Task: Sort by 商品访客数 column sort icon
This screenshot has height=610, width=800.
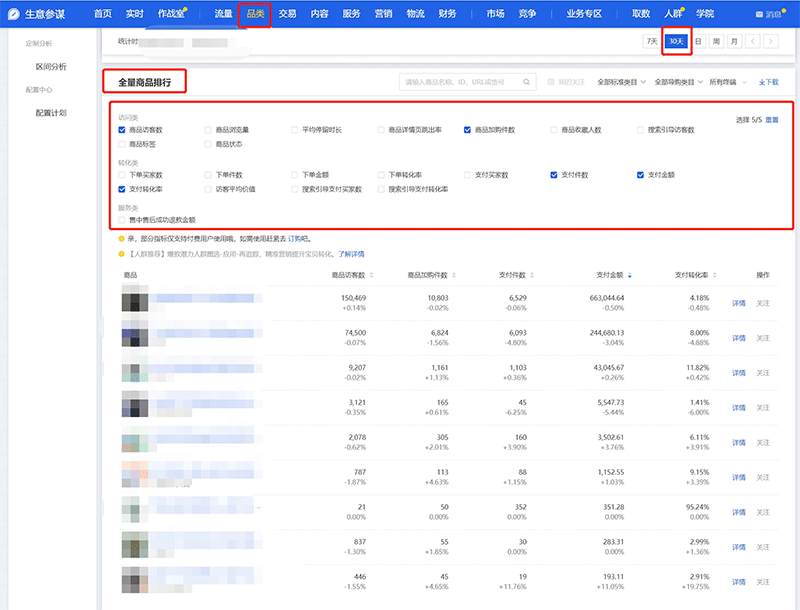Action: 372,275
